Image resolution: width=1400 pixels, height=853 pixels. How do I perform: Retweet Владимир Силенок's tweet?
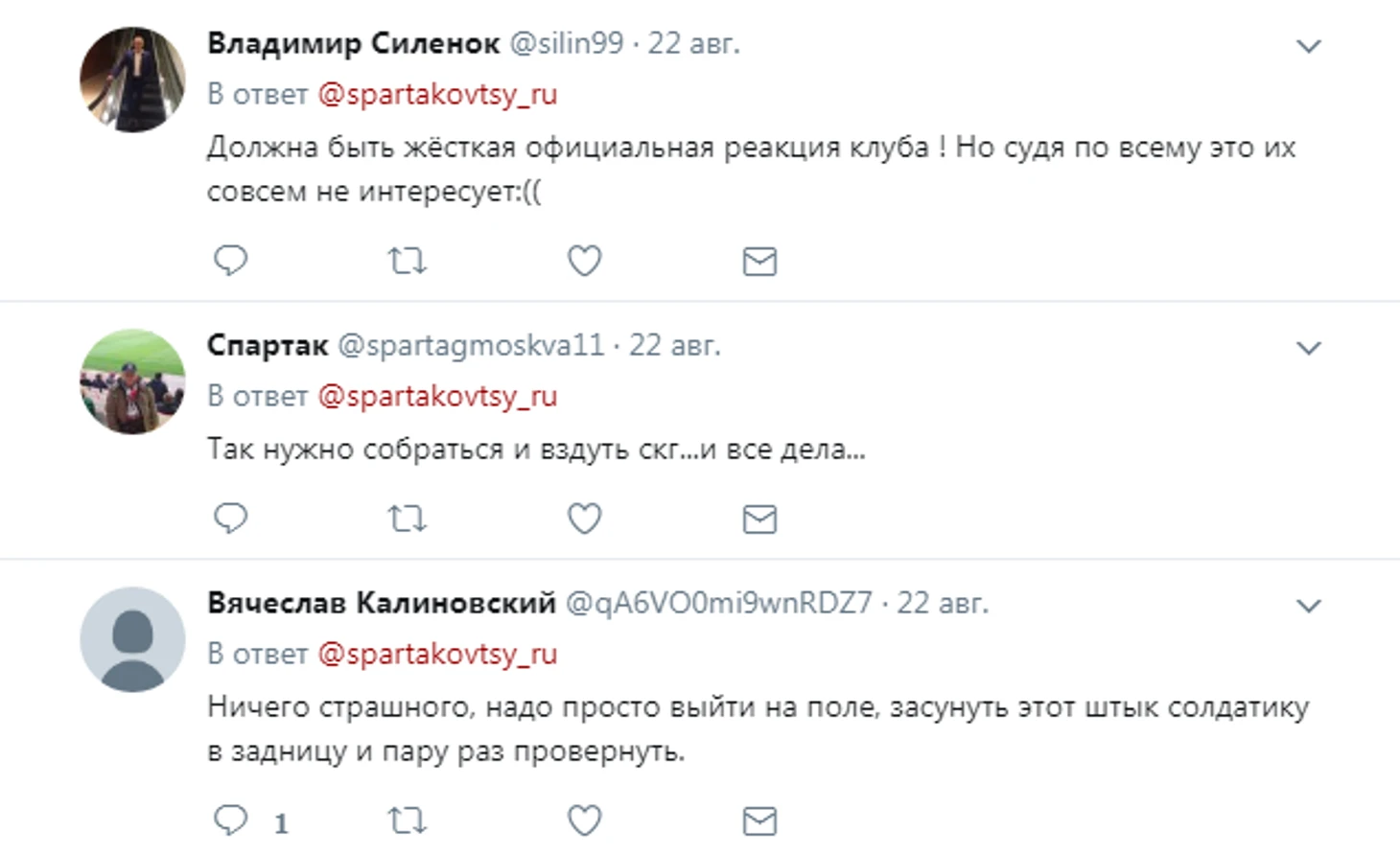407,261
